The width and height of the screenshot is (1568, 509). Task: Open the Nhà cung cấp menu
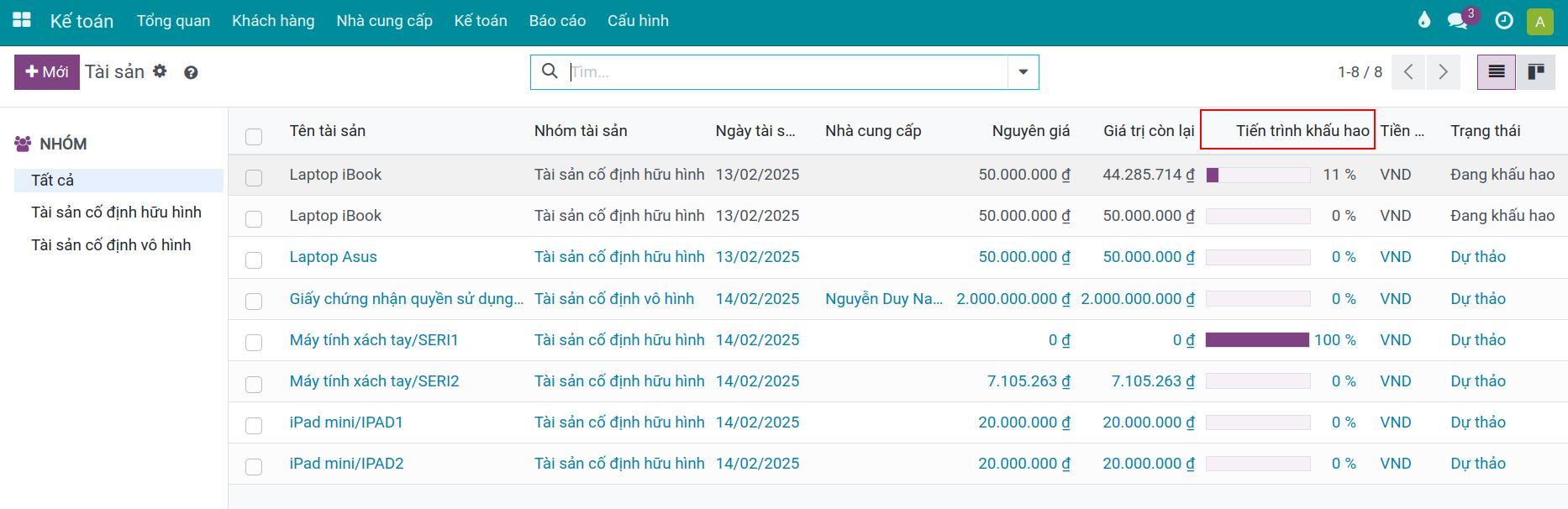pos(384,21)
